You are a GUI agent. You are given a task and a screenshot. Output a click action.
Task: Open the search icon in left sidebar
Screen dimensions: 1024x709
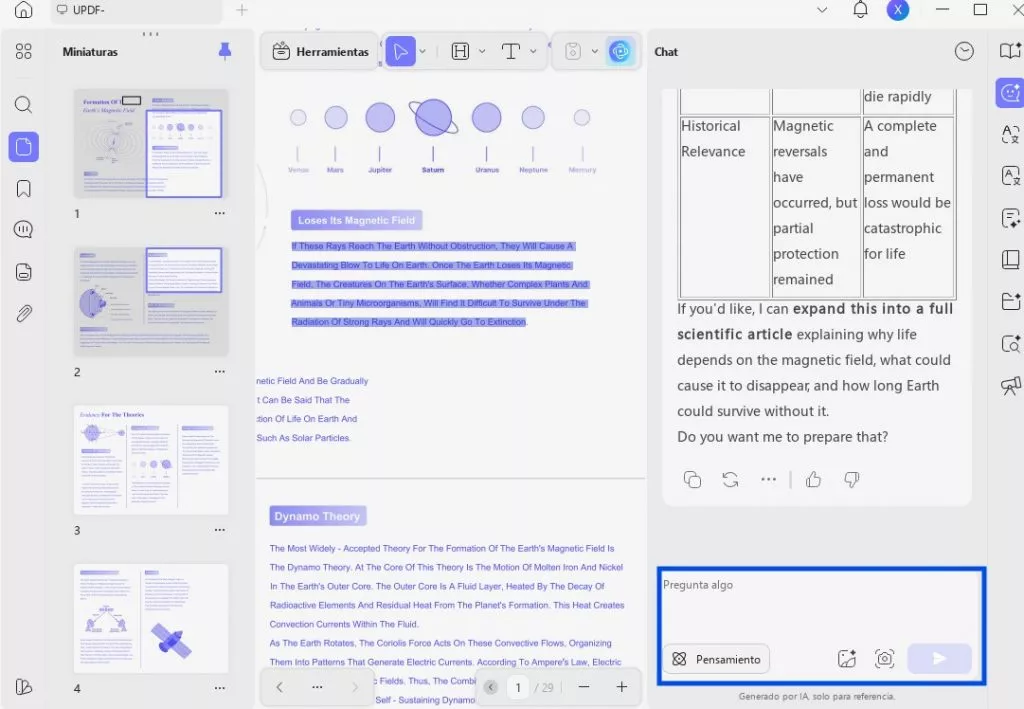pyautogui.click(x=24, y=104)
